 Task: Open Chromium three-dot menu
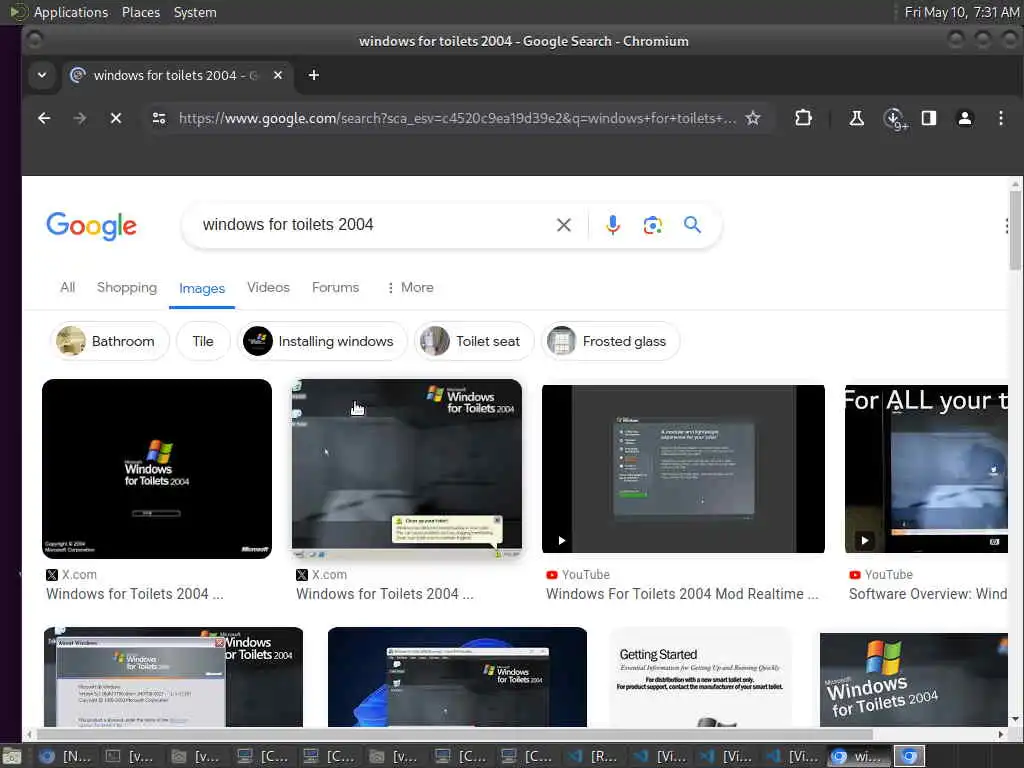[1000, 118]
